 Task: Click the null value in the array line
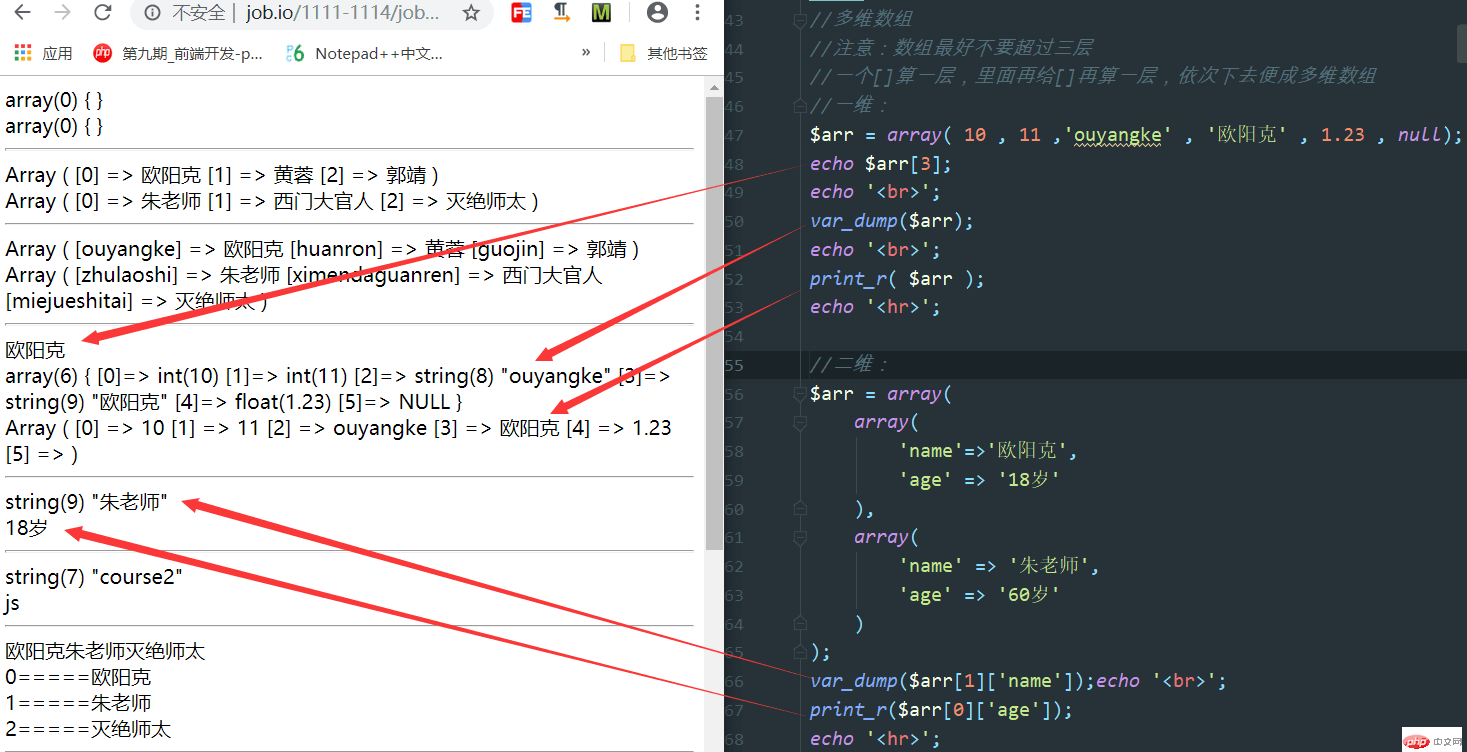[x=1419, y=134]
